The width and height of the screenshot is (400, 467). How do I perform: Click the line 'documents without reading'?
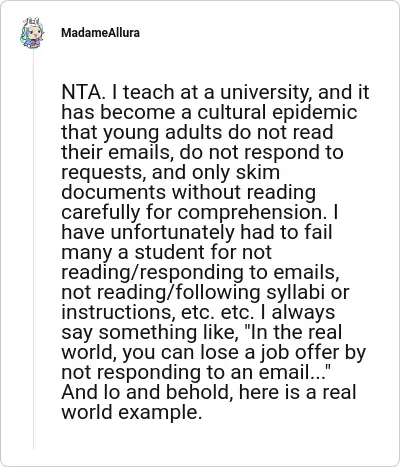[x=188, y=193]
